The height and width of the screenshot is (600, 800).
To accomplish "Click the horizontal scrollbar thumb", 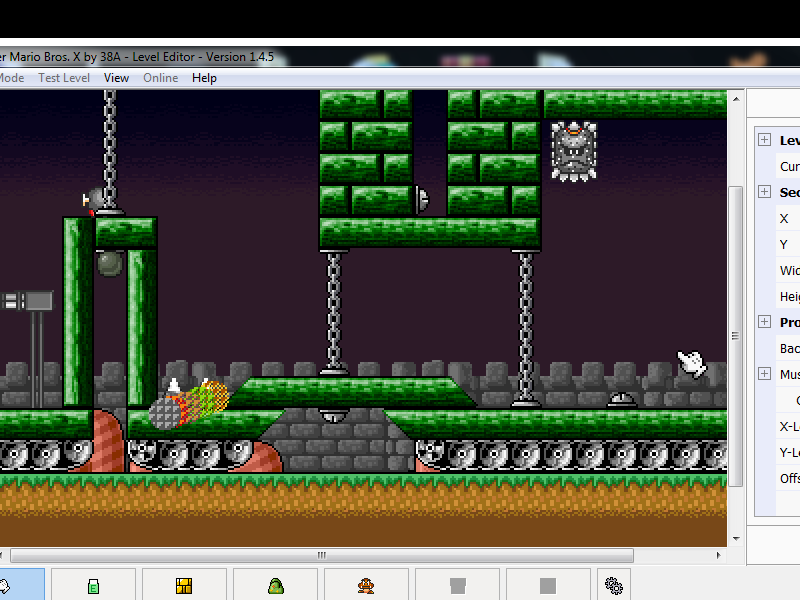I will tap(322, 555).
